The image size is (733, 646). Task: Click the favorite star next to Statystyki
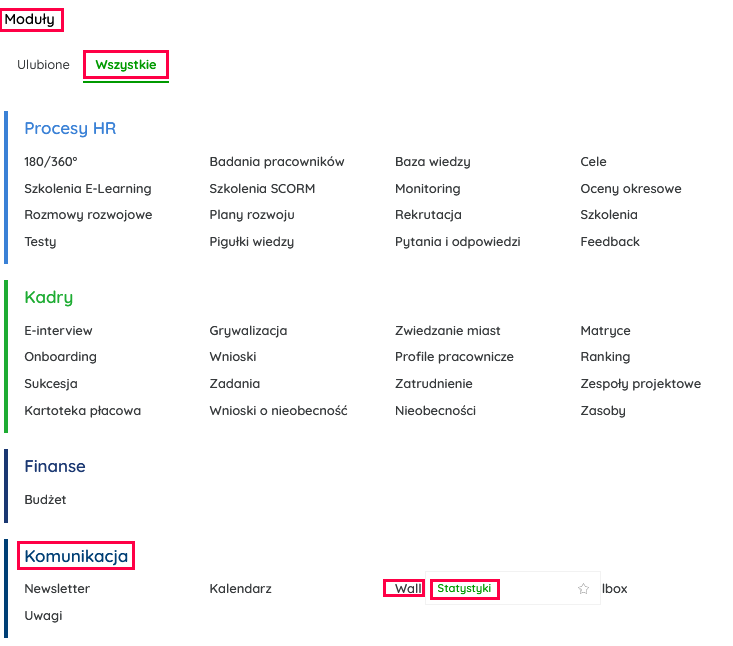pos(583,589)
